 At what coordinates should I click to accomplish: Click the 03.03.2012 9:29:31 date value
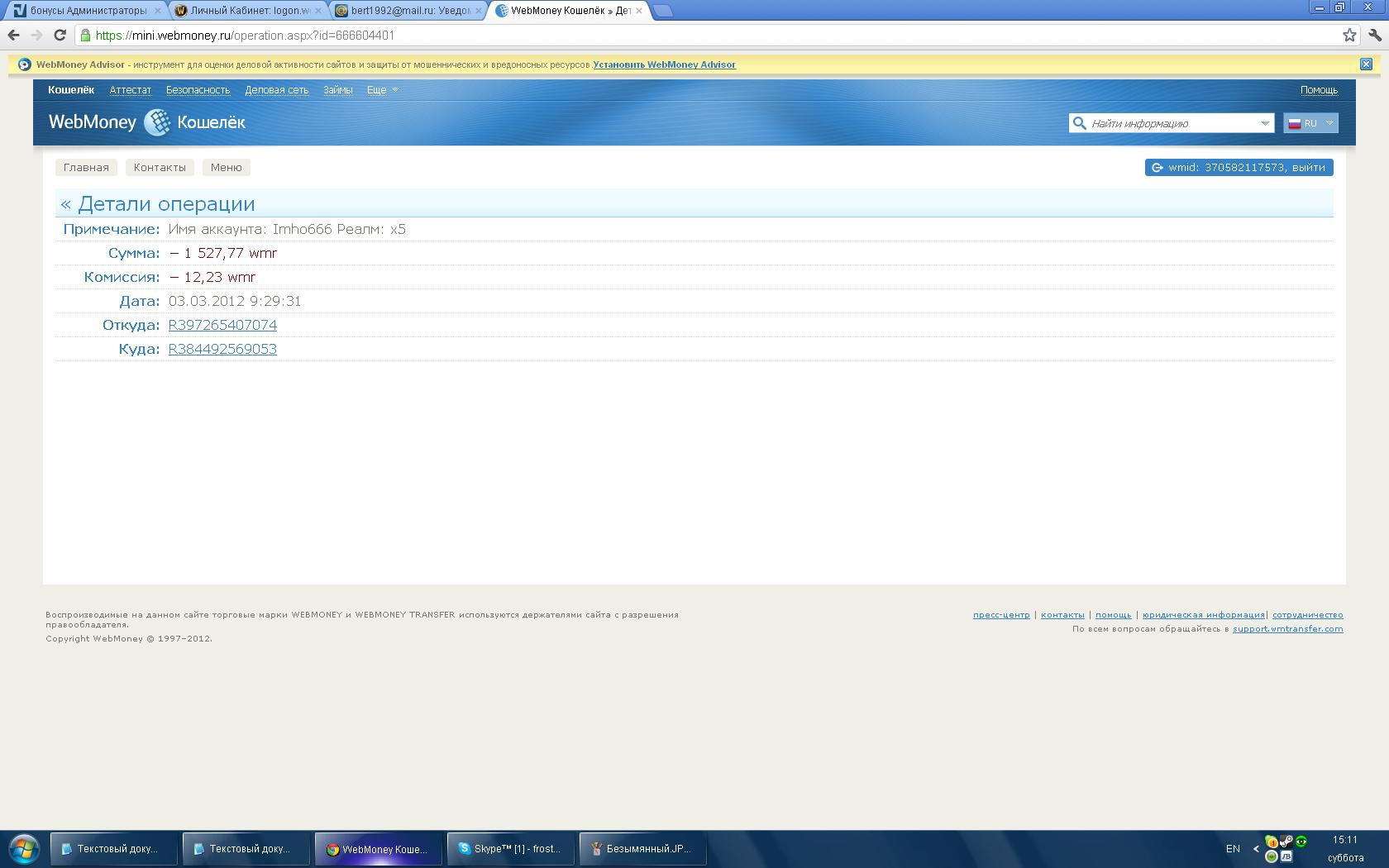[235, 301]
